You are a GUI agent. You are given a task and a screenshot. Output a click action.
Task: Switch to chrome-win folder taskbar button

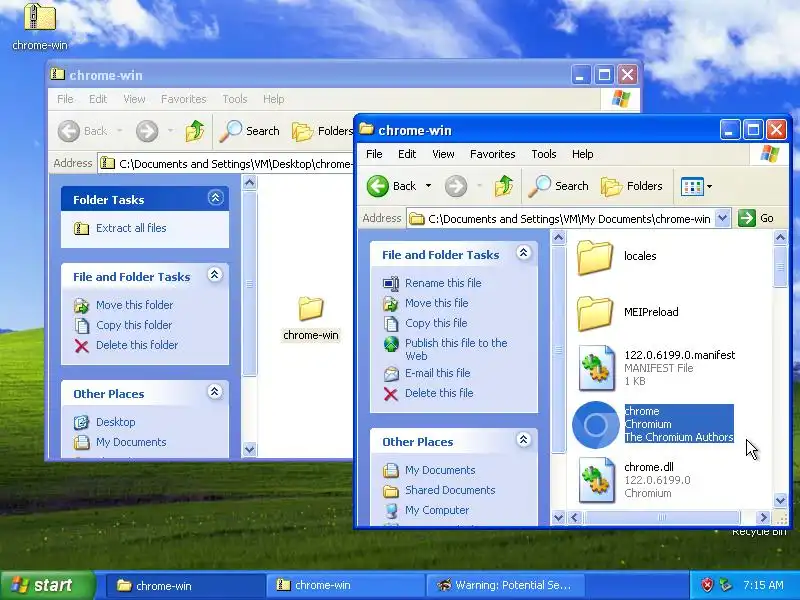185,586
